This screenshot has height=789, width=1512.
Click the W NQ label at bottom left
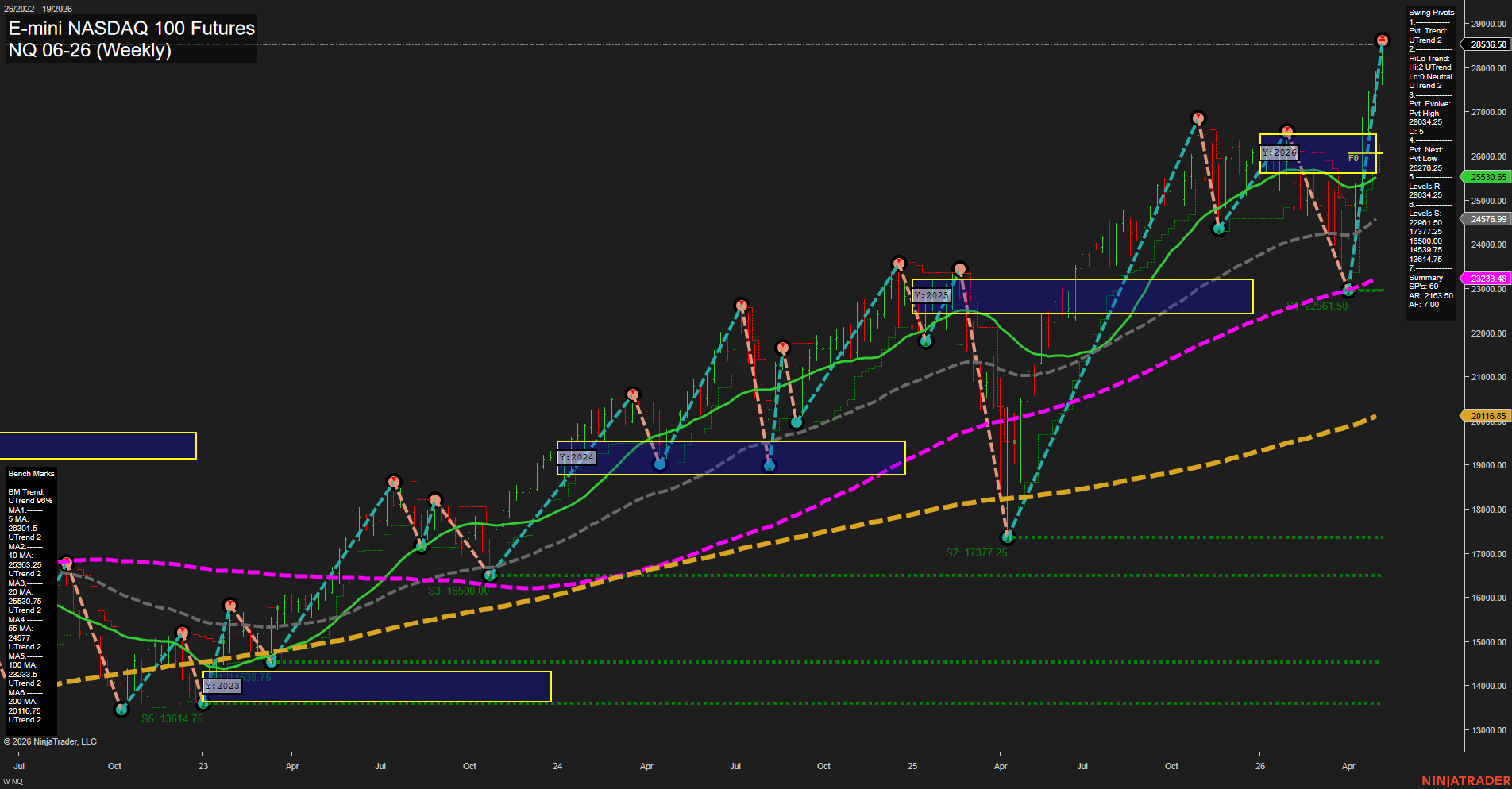(13, 782)
